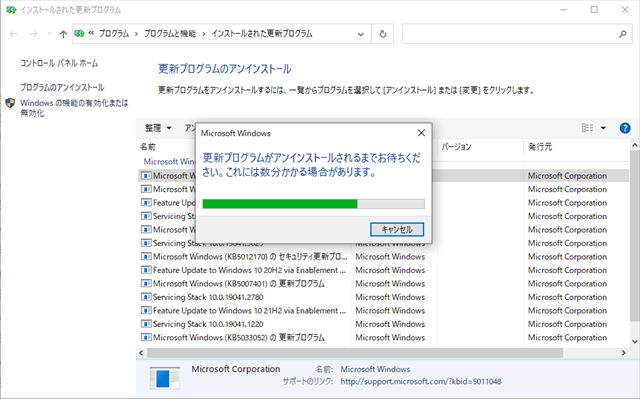Viewport: 640px width, 399px height.
Task: Click プログラムと機能 in the breadcrumb
Action: 170,34
